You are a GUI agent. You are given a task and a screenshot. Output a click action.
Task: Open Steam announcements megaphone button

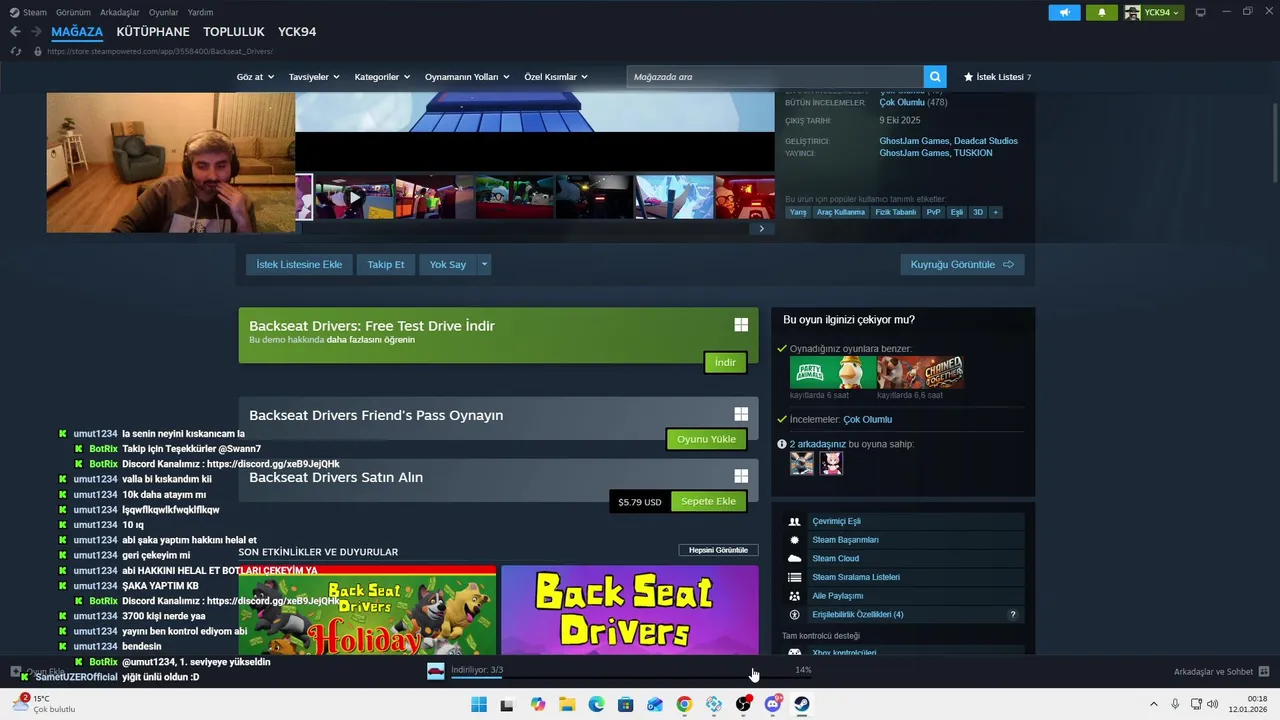point(1064,12)
